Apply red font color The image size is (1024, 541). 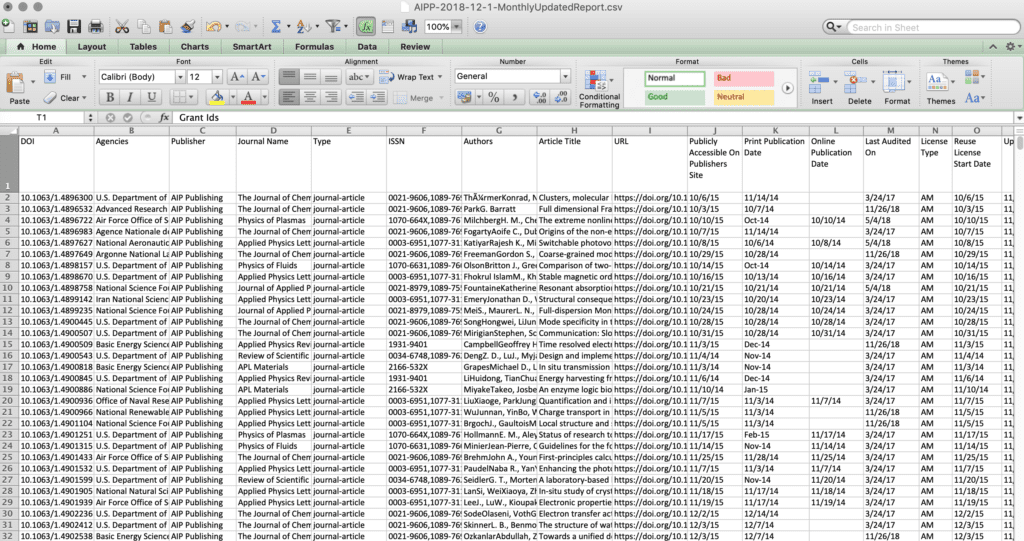[248, 97]
